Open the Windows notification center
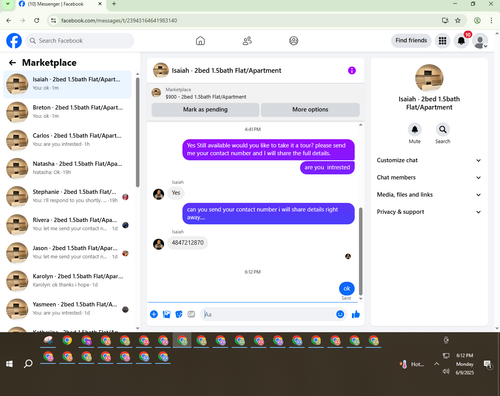 click(488, 364)
